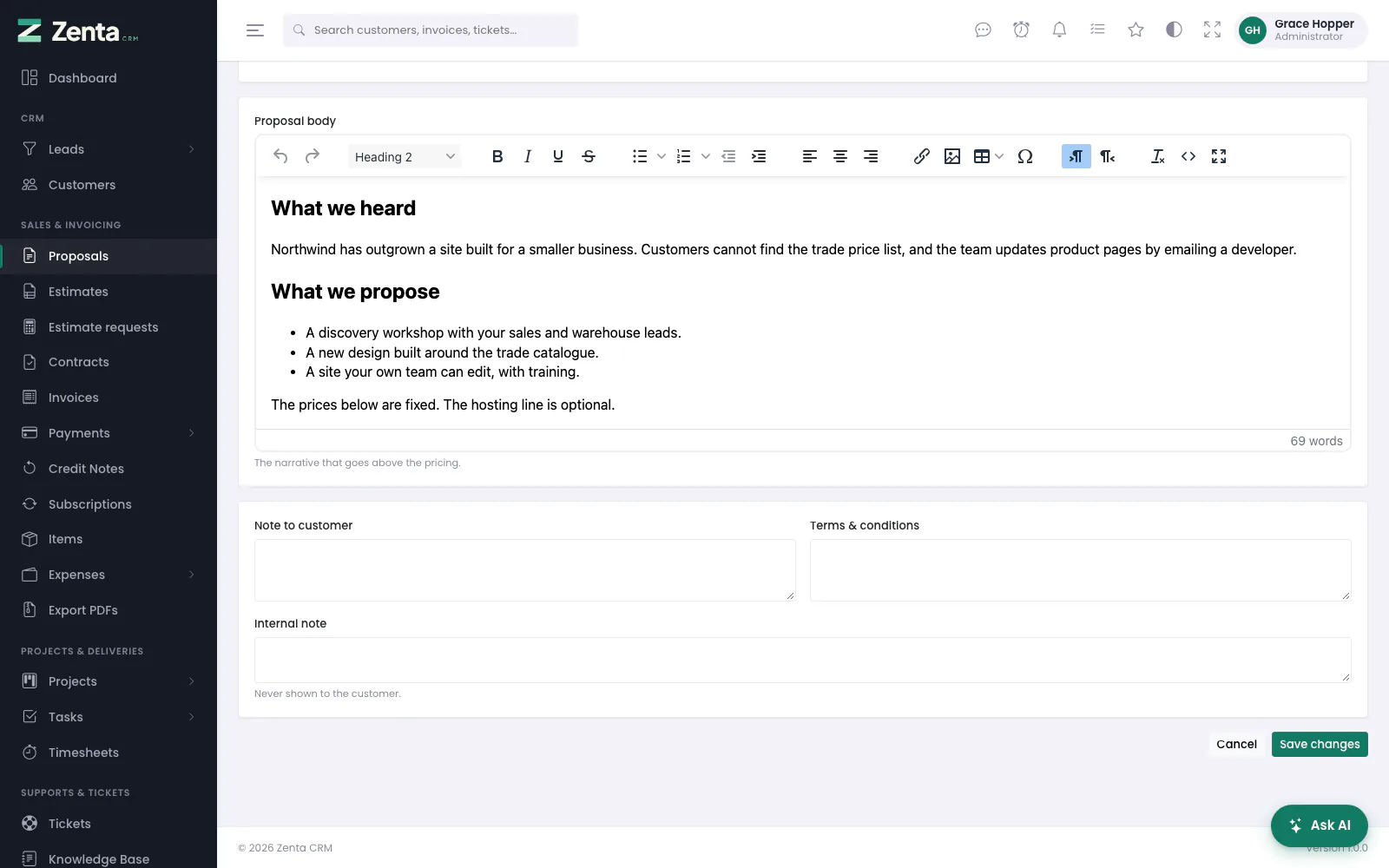Insert an image into the proposal

(x=952, y=156)
